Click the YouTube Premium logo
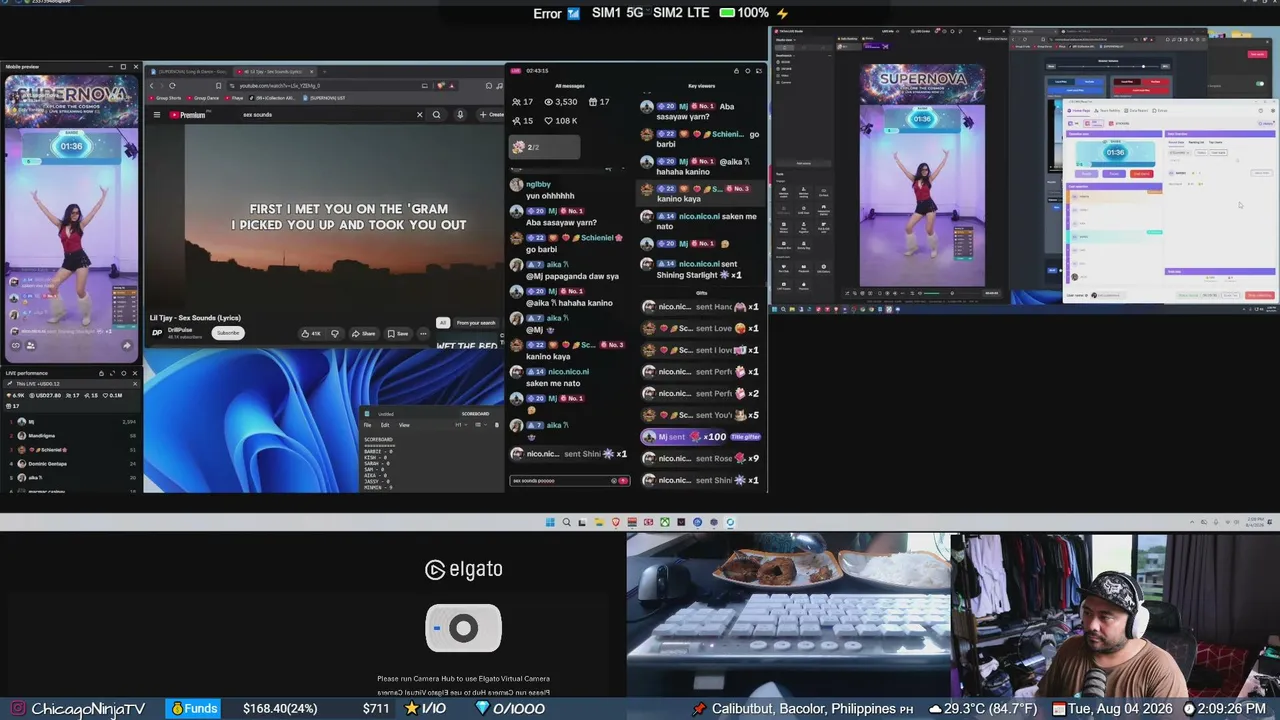The height and width of the screenshot is (720, 1280). coord(187,115)
